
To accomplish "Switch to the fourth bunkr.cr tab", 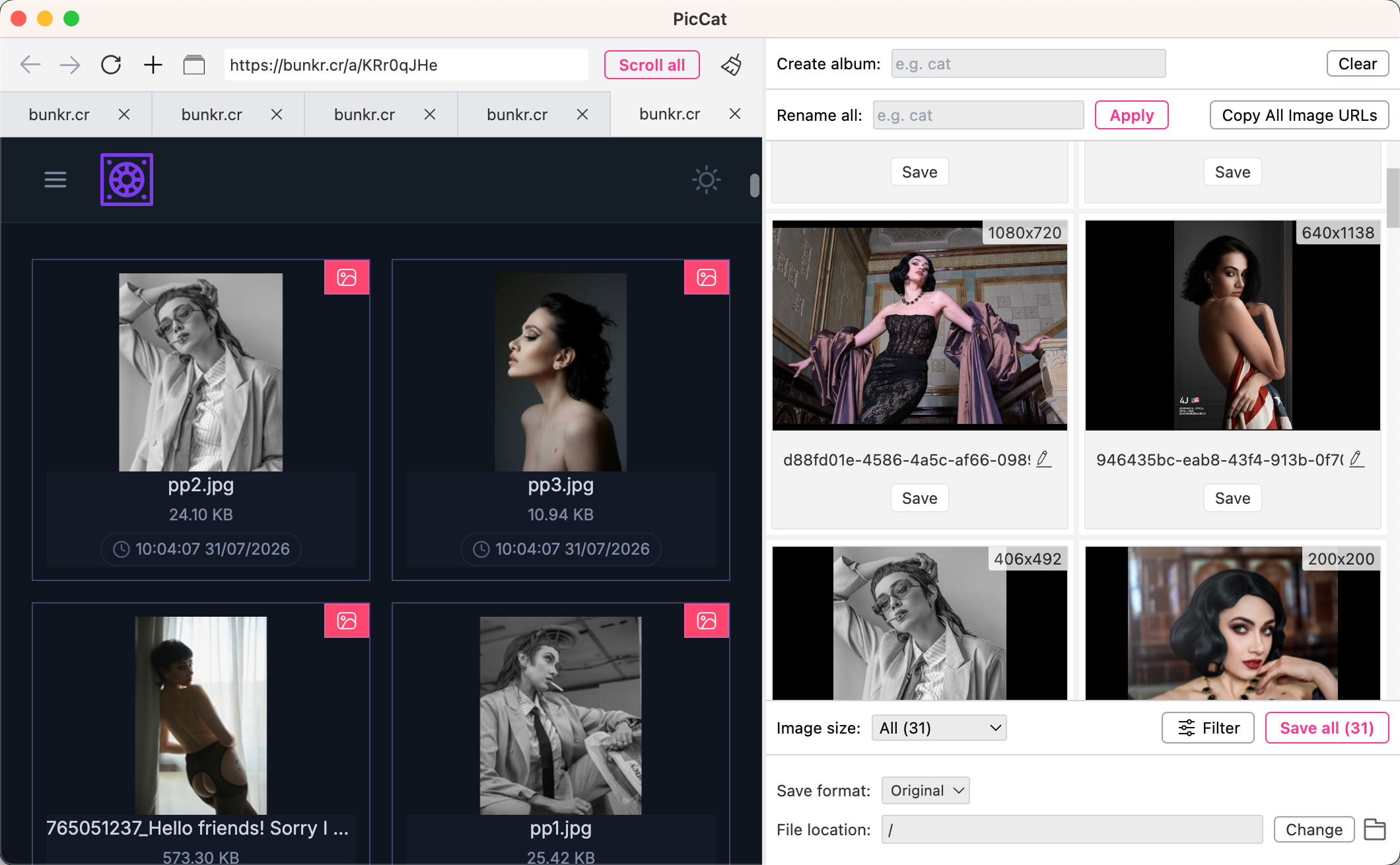I will click(517, 114).
